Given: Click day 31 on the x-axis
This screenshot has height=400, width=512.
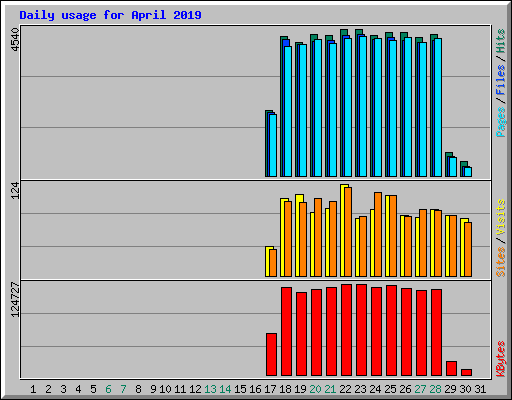Looking at the screenshot, I should pos(480,389).
